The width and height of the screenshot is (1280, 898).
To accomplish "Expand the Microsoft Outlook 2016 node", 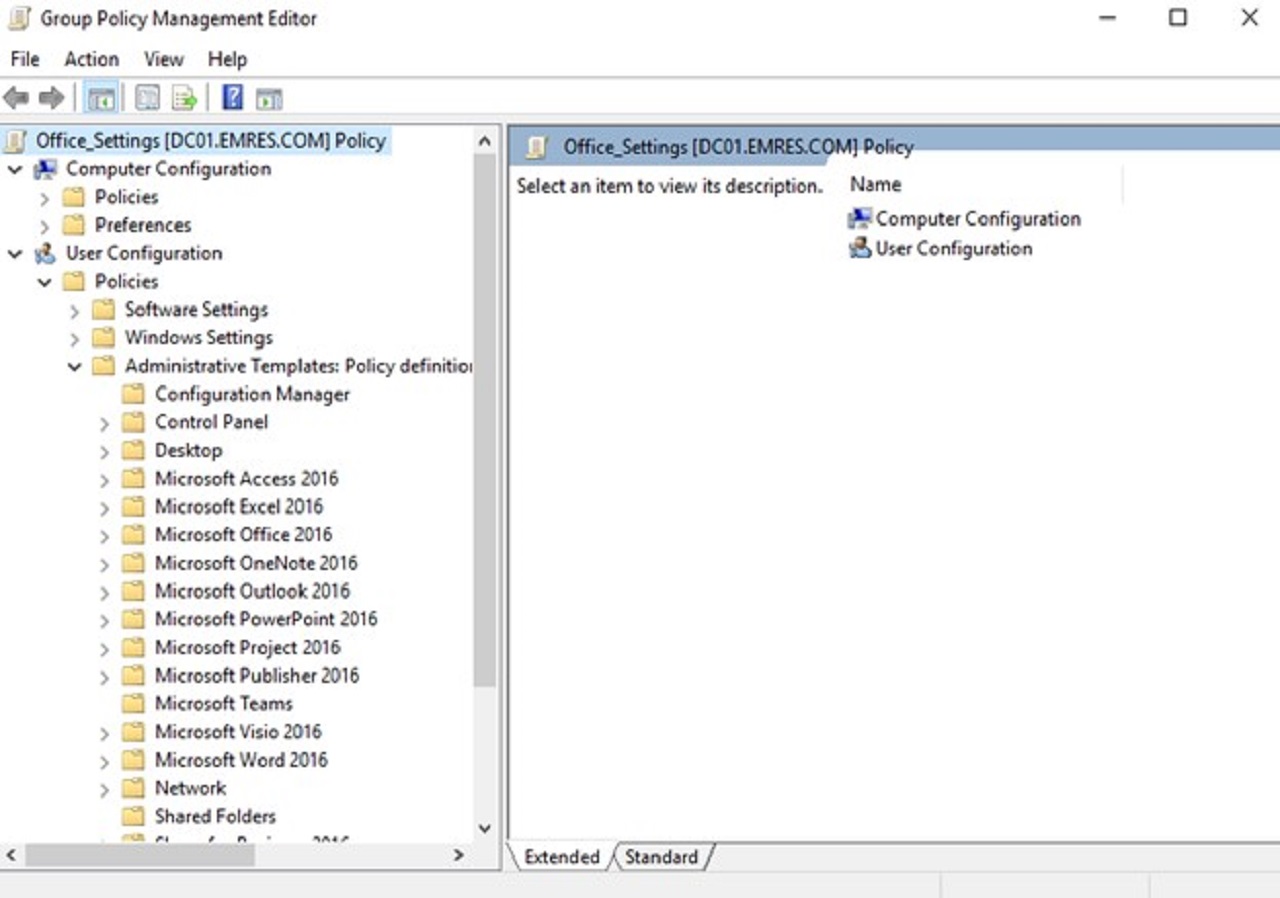I will coord(105,592).
